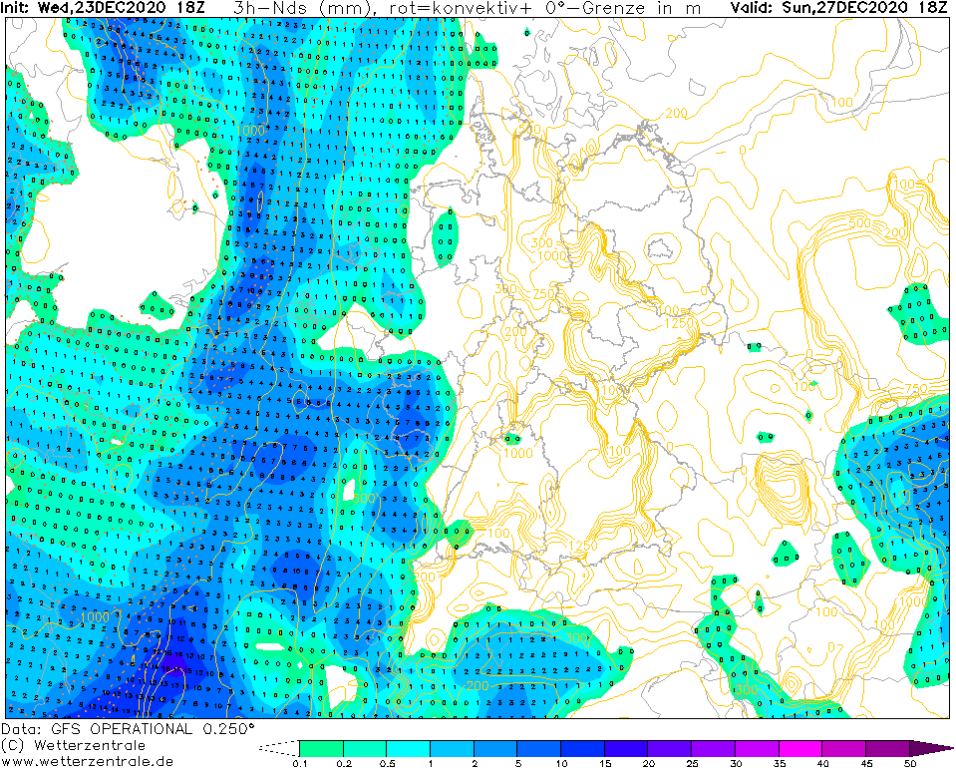The image size is (956, 768).
Task: Click the Valid: Sun,27DEC2020 18Z timestamp
Action: 838,8
